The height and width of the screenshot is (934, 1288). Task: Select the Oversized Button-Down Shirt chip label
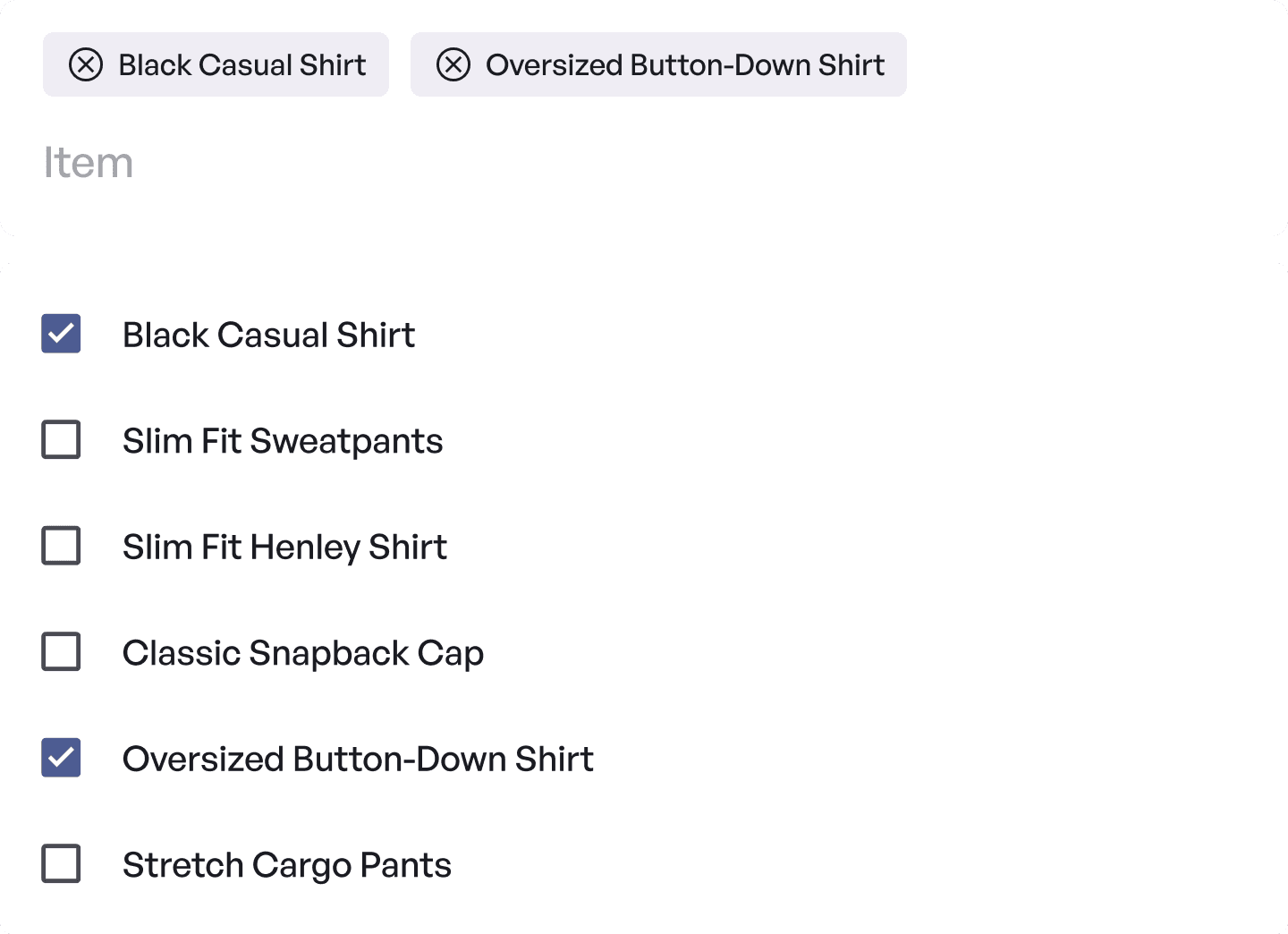pyautogui.click(x=685, y=65)
